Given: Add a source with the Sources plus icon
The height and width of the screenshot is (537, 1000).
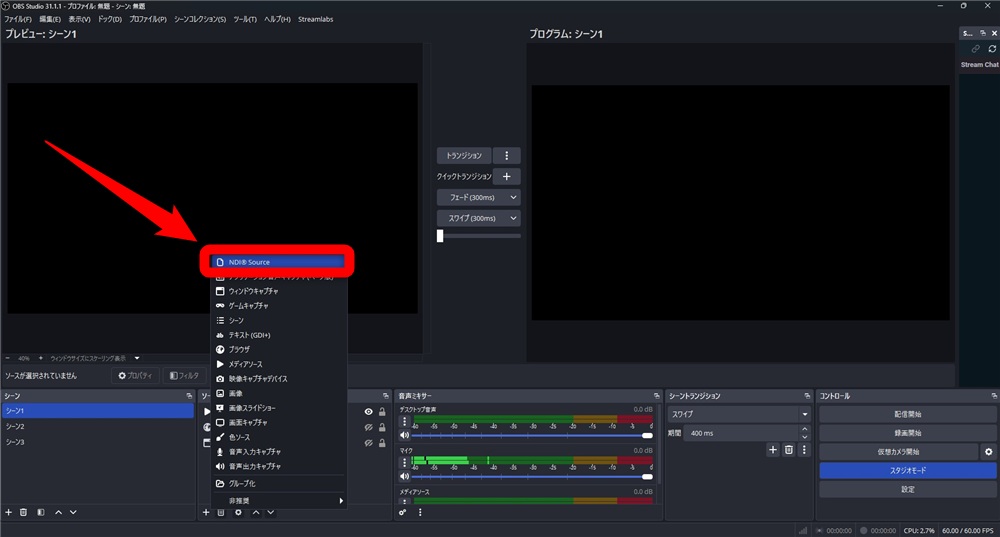Looking at the screenshot, I should pyautogui.click(x=206, y=512).
